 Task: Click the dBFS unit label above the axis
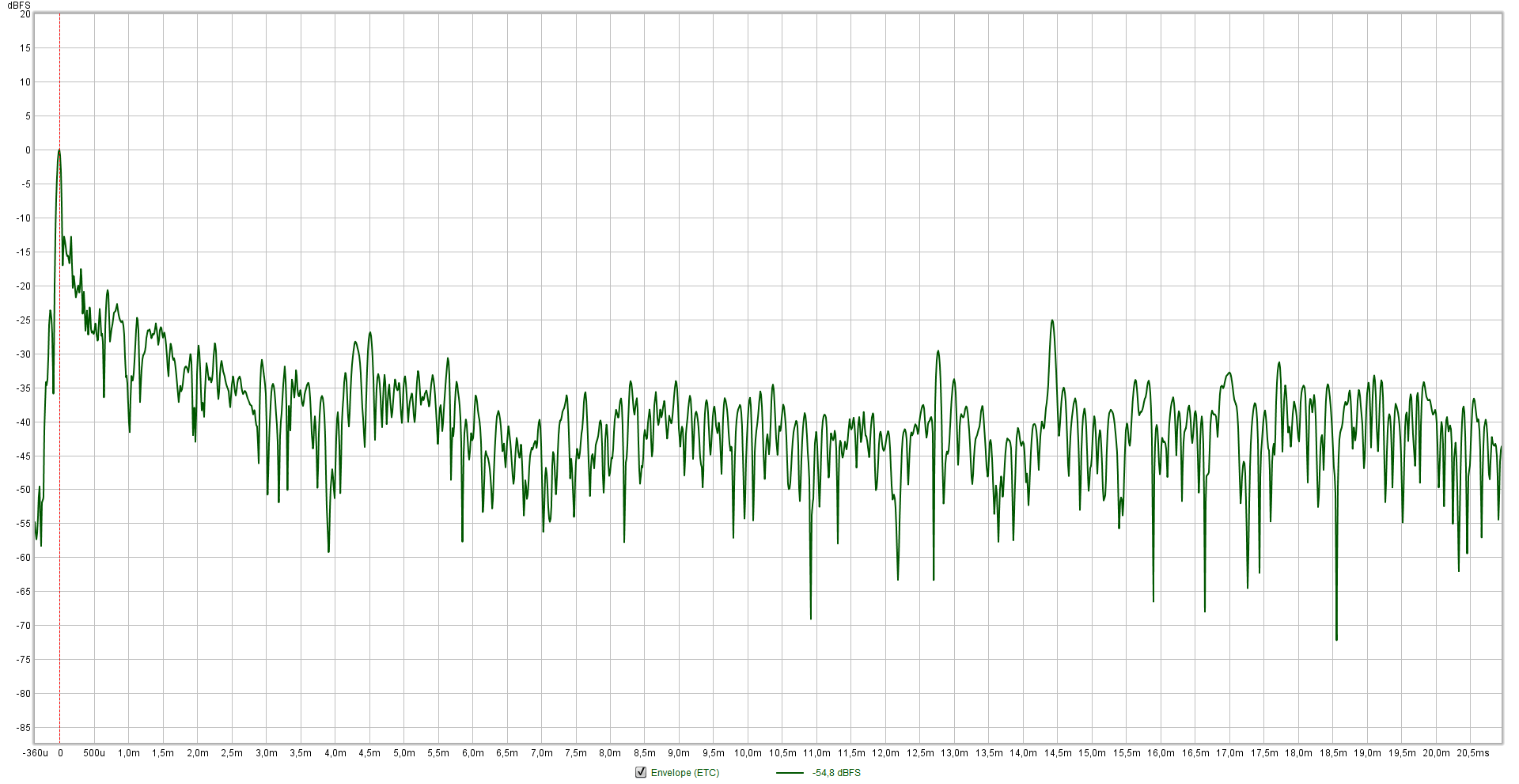pyautogui.click(x=19, y=6)
